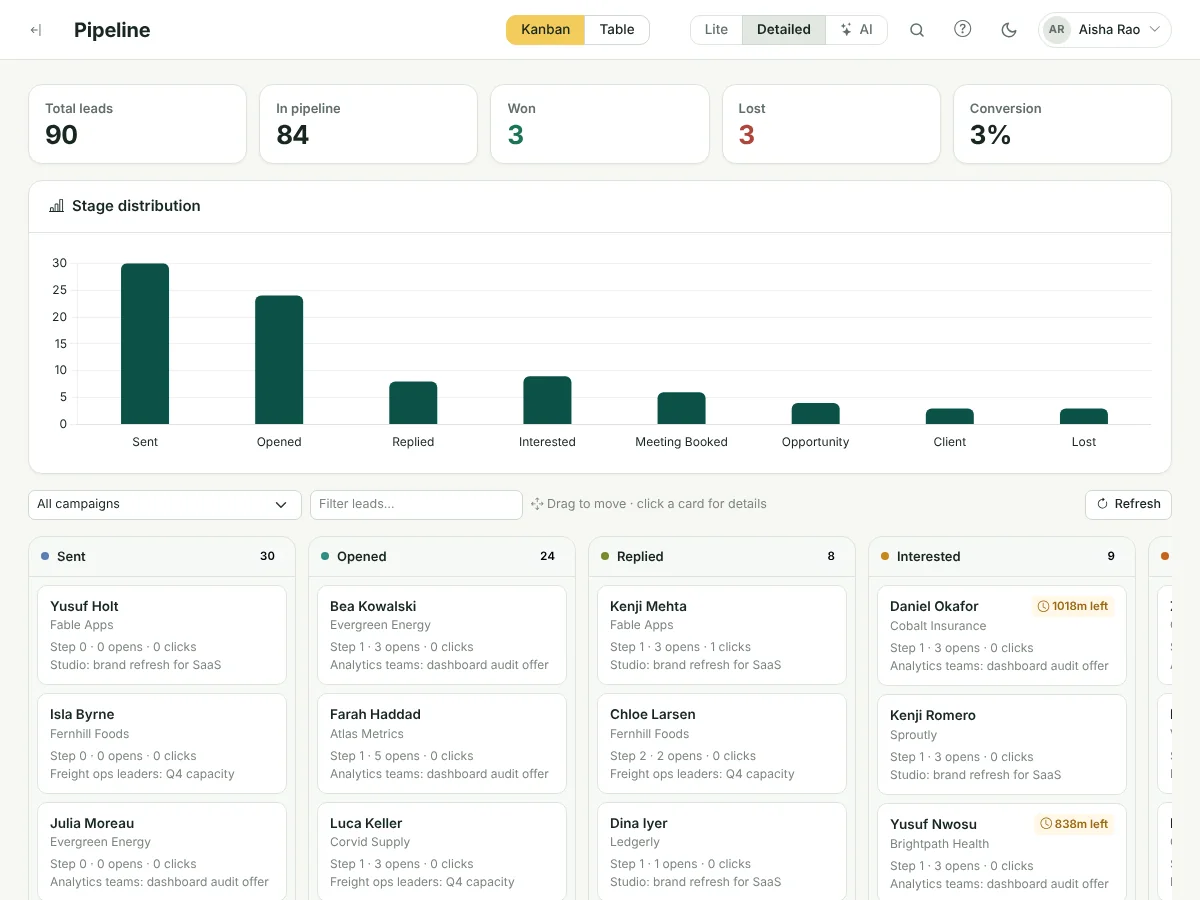Click the drag-to-move arrows icon
Viewport: 1200px width, 900px height.
point(537,504)
